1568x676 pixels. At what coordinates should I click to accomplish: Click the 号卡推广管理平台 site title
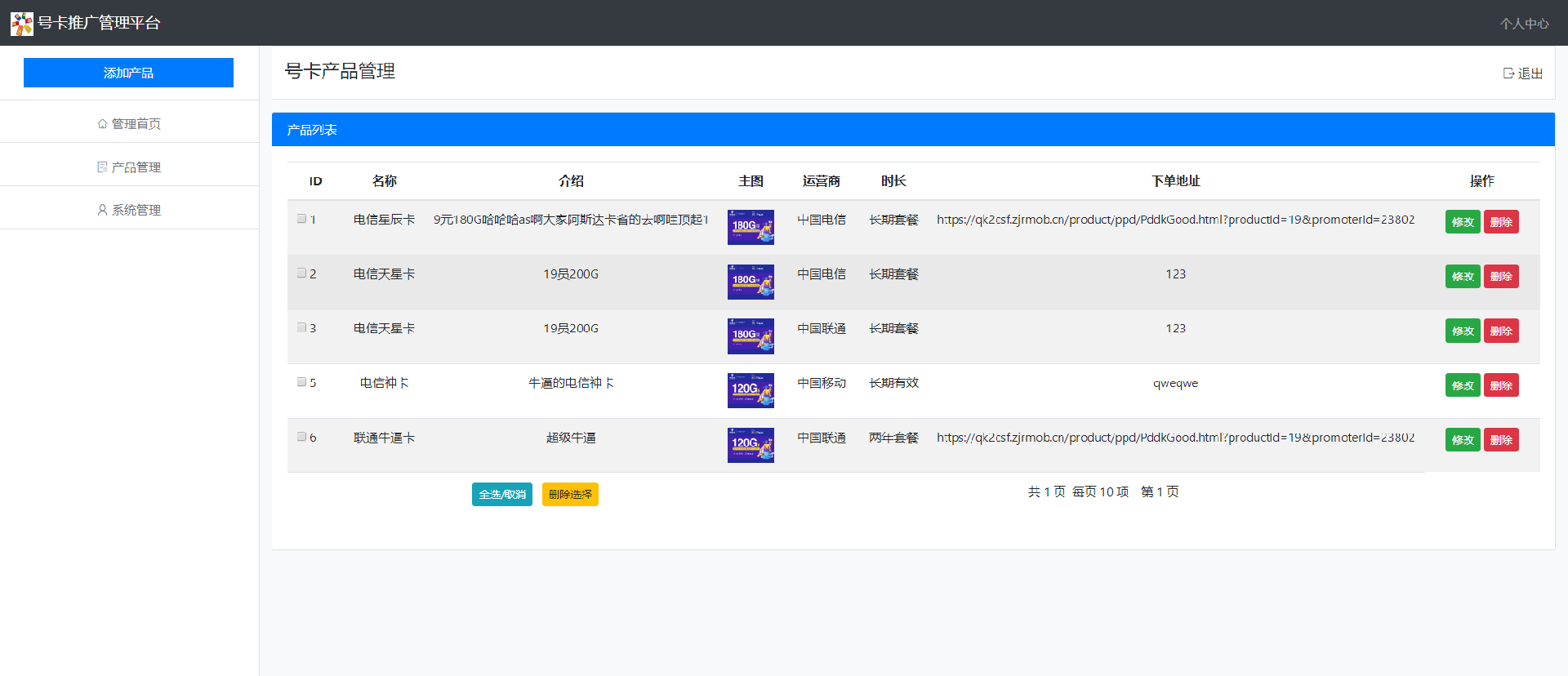(99, 23)
